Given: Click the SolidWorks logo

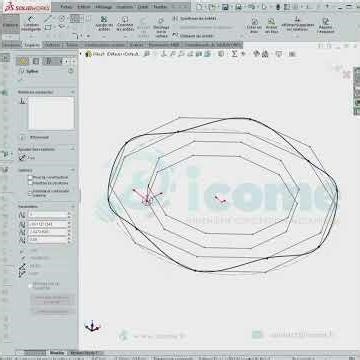Looking at the screenshot, I should (x=27, y=7).
